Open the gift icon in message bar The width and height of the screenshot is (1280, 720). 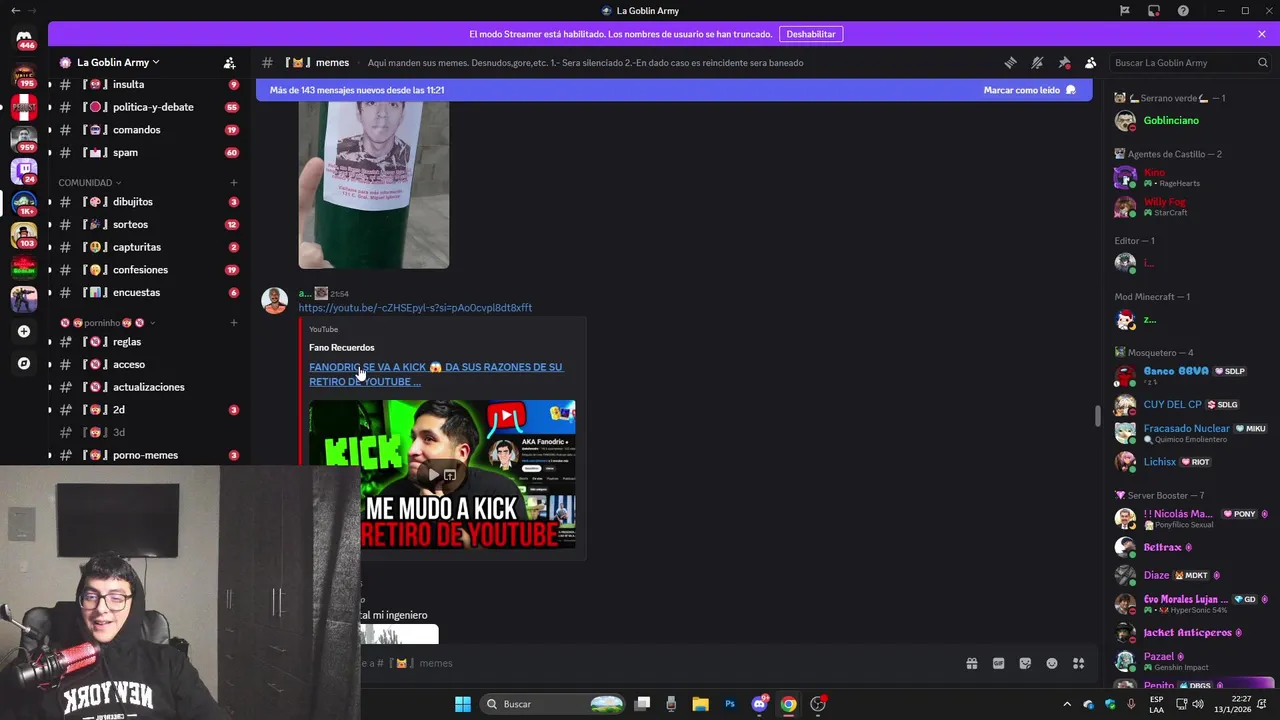click(x=971, y=663)
